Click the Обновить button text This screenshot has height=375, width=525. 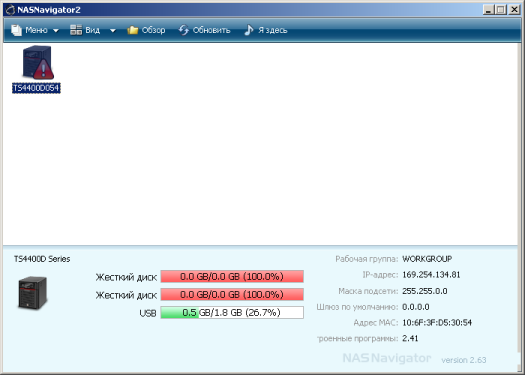[211, 30]
